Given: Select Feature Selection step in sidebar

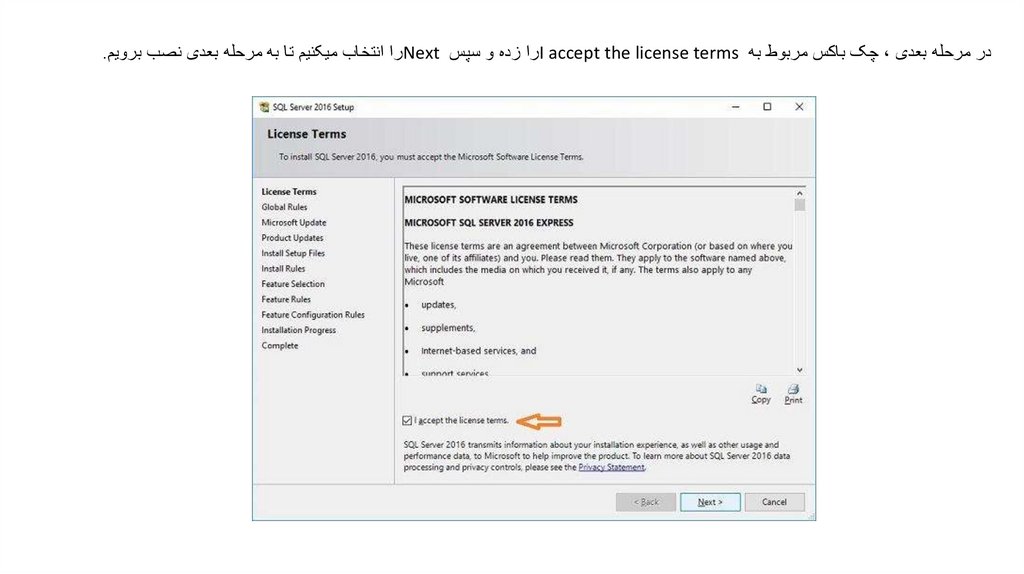Looking at the screenshot, I should 293,284.
